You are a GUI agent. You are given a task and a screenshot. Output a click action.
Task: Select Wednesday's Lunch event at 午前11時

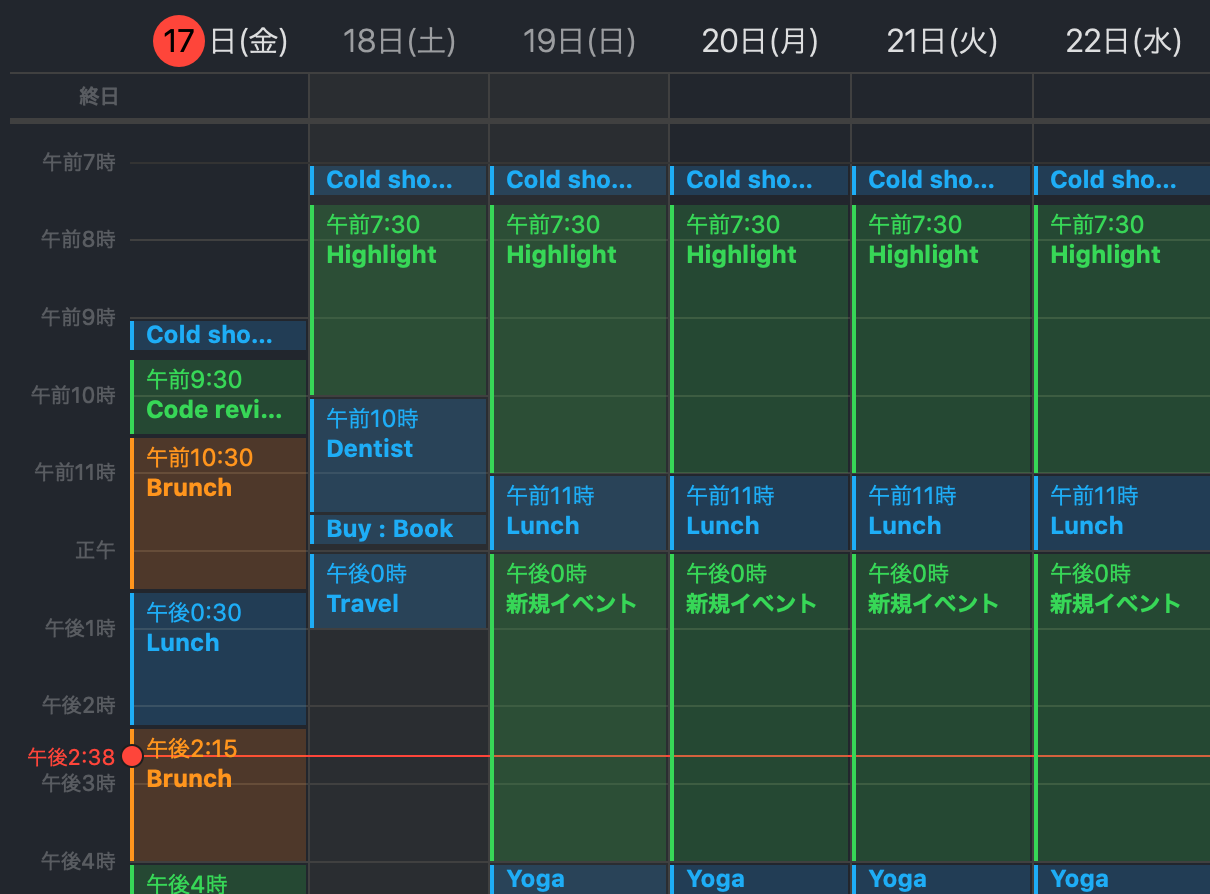point(1122,512)
